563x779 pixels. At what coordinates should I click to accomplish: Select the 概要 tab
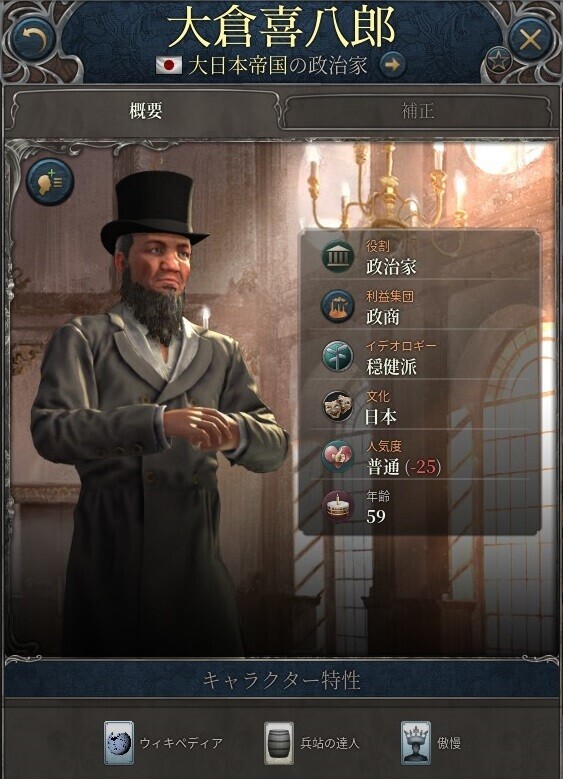pos(145,111)
